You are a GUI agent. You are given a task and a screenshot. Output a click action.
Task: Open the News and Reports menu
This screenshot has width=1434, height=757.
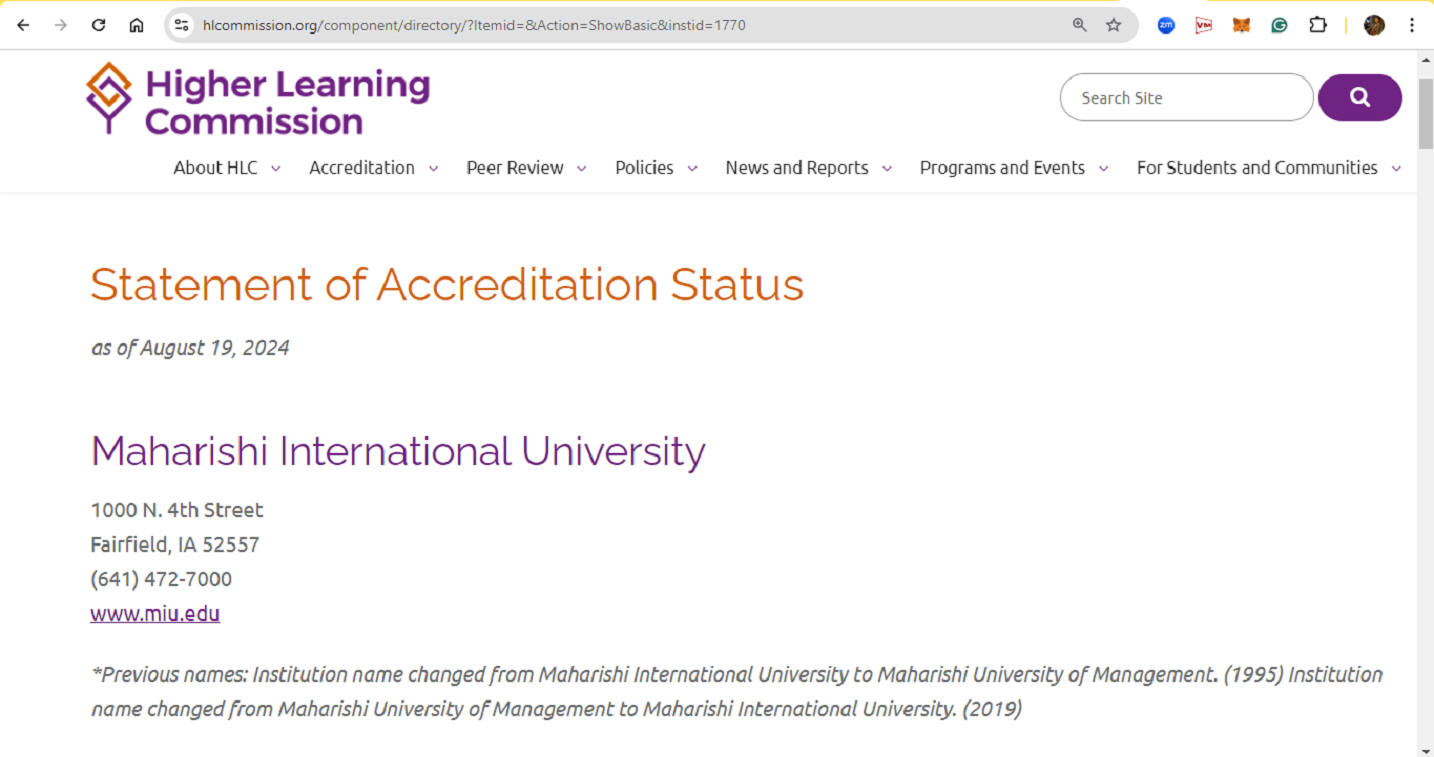797,168
